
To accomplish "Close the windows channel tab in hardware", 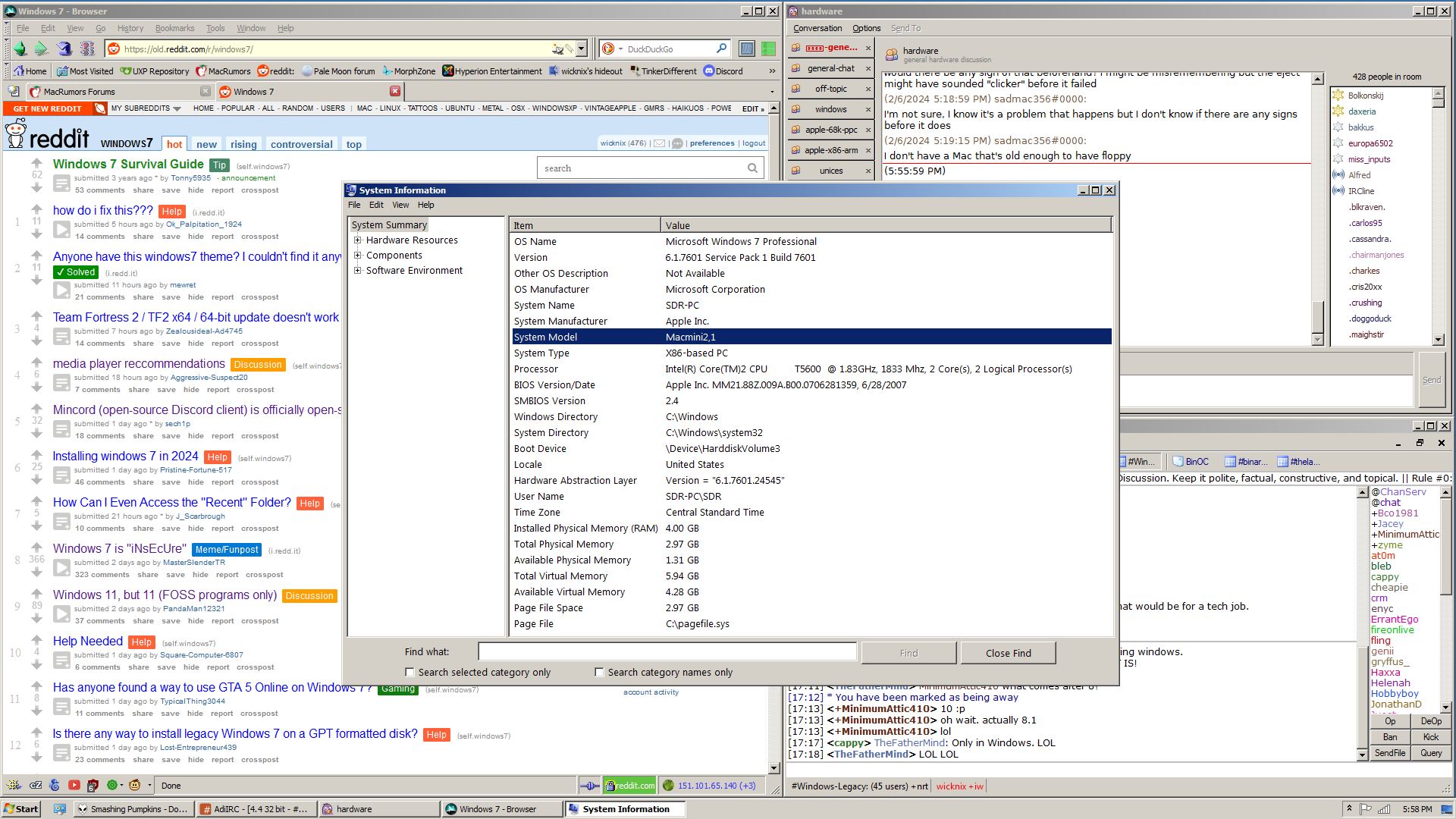I will (868, 109).
